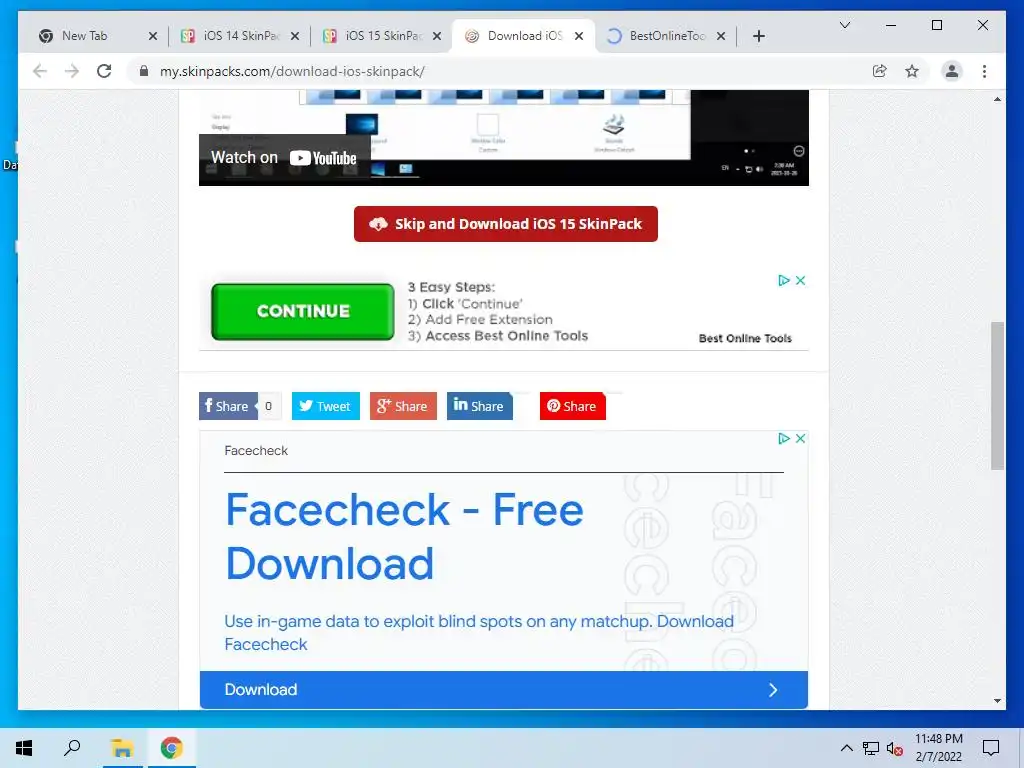Image resolution: width=1024 pixels, height=768 pixels.
Task: Click the Facecheck advertiser name
Action: point(256,451)
